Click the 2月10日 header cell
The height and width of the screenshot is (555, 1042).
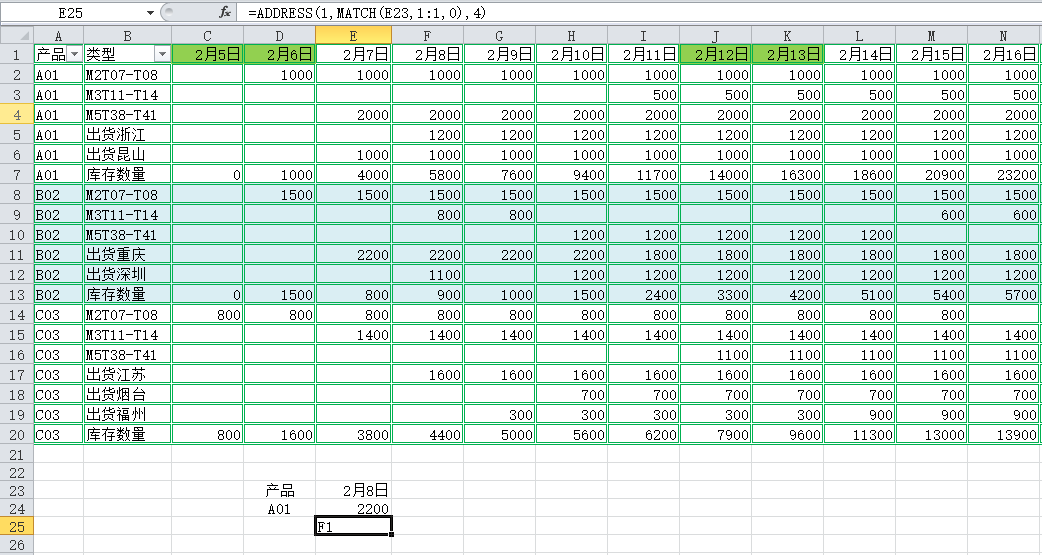tap(572, 54)
